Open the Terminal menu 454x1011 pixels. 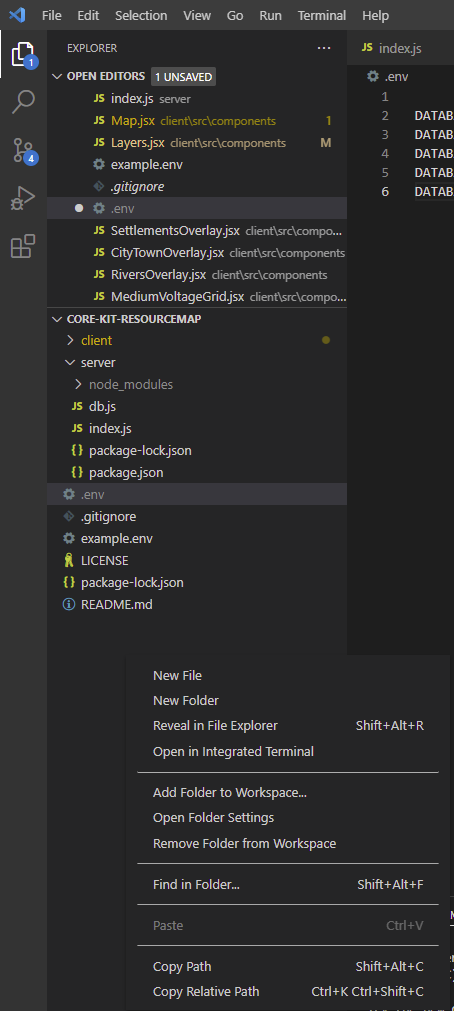coord(322,15)
